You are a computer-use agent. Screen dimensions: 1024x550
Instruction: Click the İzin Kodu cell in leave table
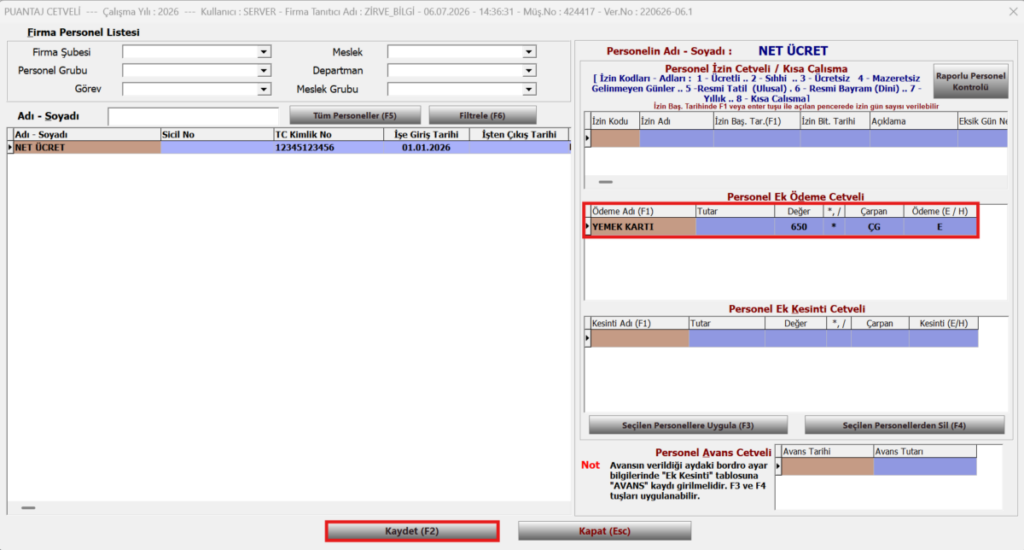point(615,138)
